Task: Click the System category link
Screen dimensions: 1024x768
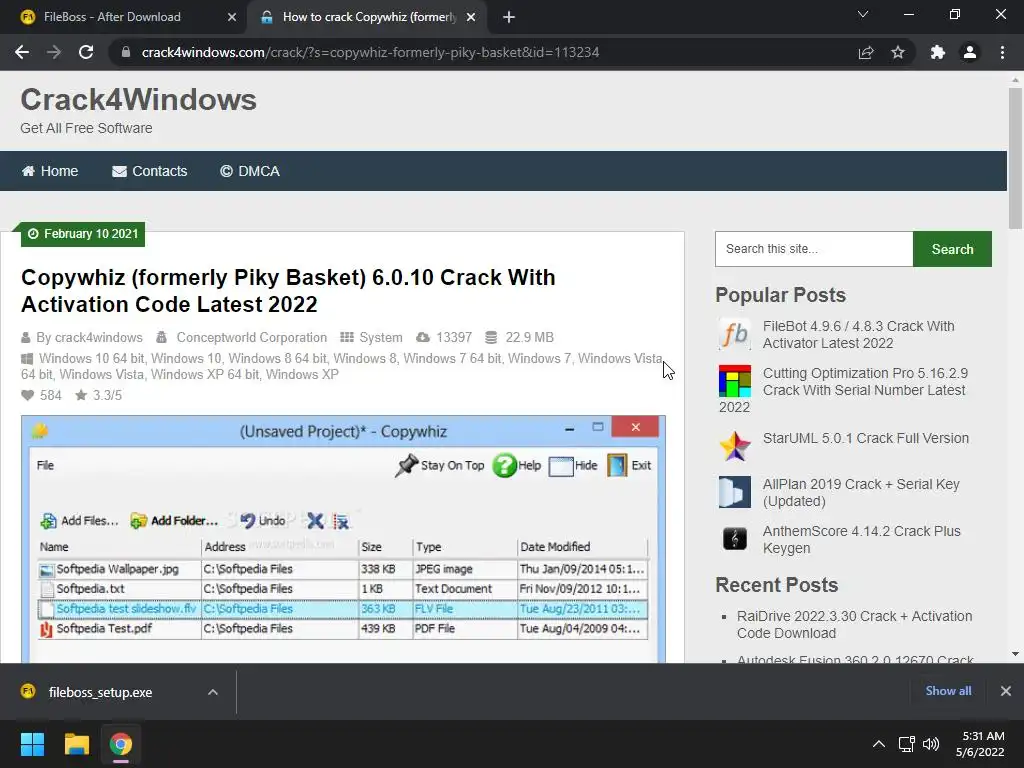Action: coord(381,338)
